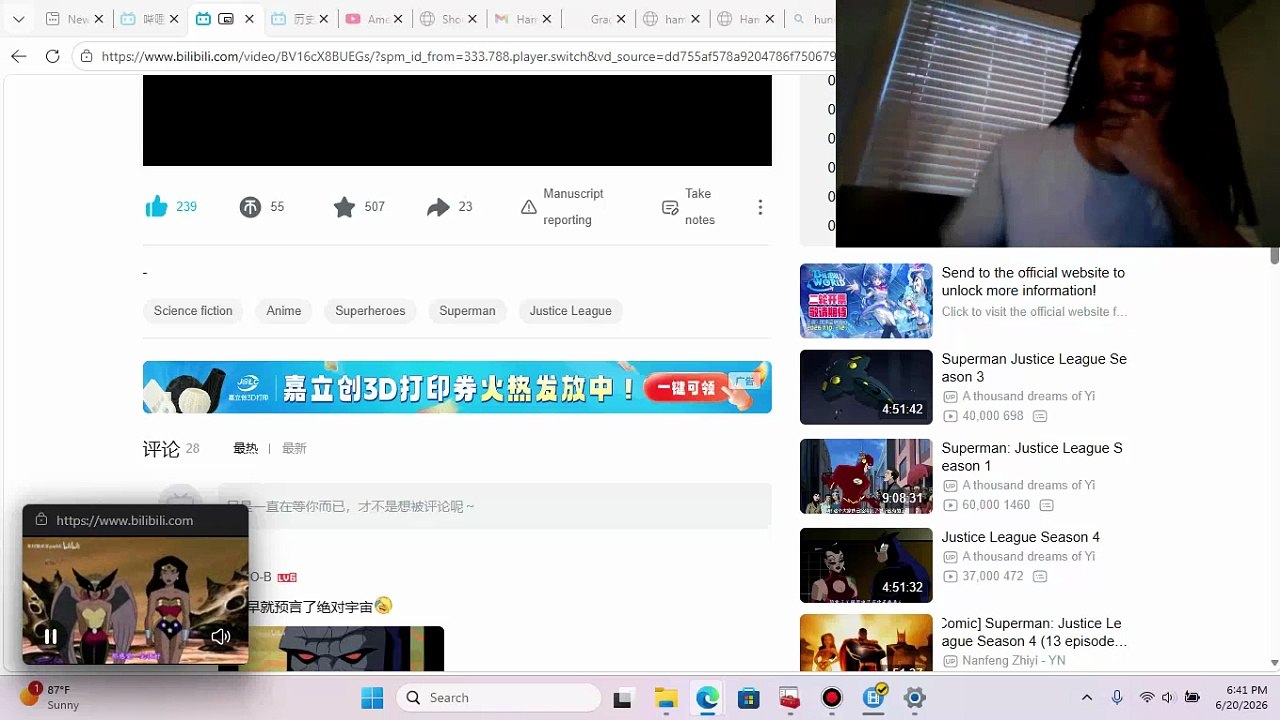Open the volume control in tray
Image resolution: width=1280 pixels, height=720 pixels.
(1168, 698)
